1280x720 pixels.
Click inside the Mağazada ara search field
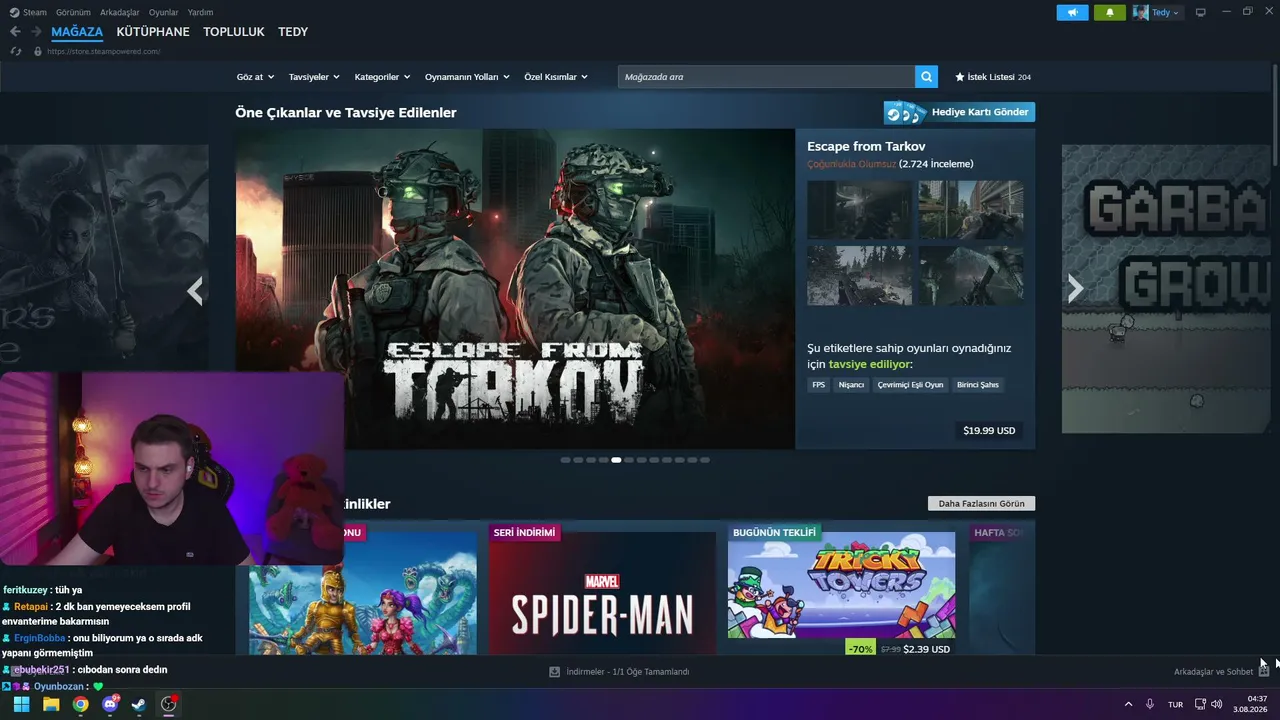point(766,77)
